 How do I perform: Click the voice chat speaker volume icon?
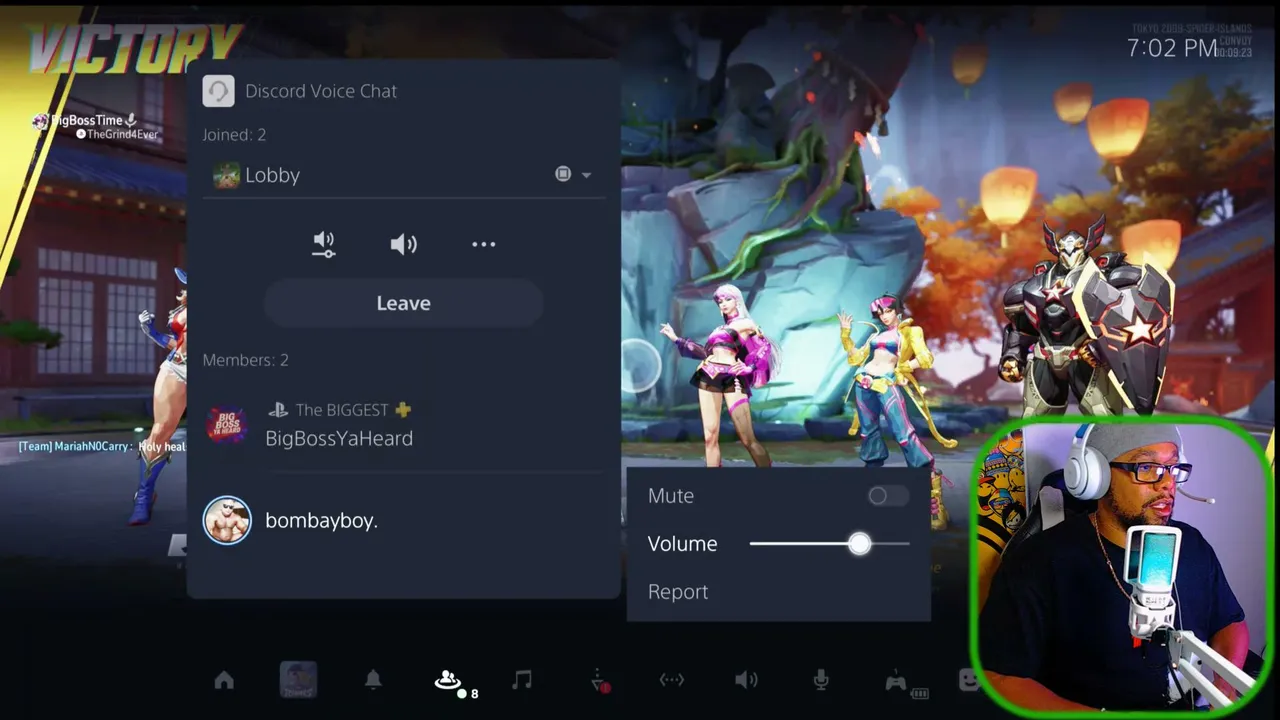click(x=404, y=244)
